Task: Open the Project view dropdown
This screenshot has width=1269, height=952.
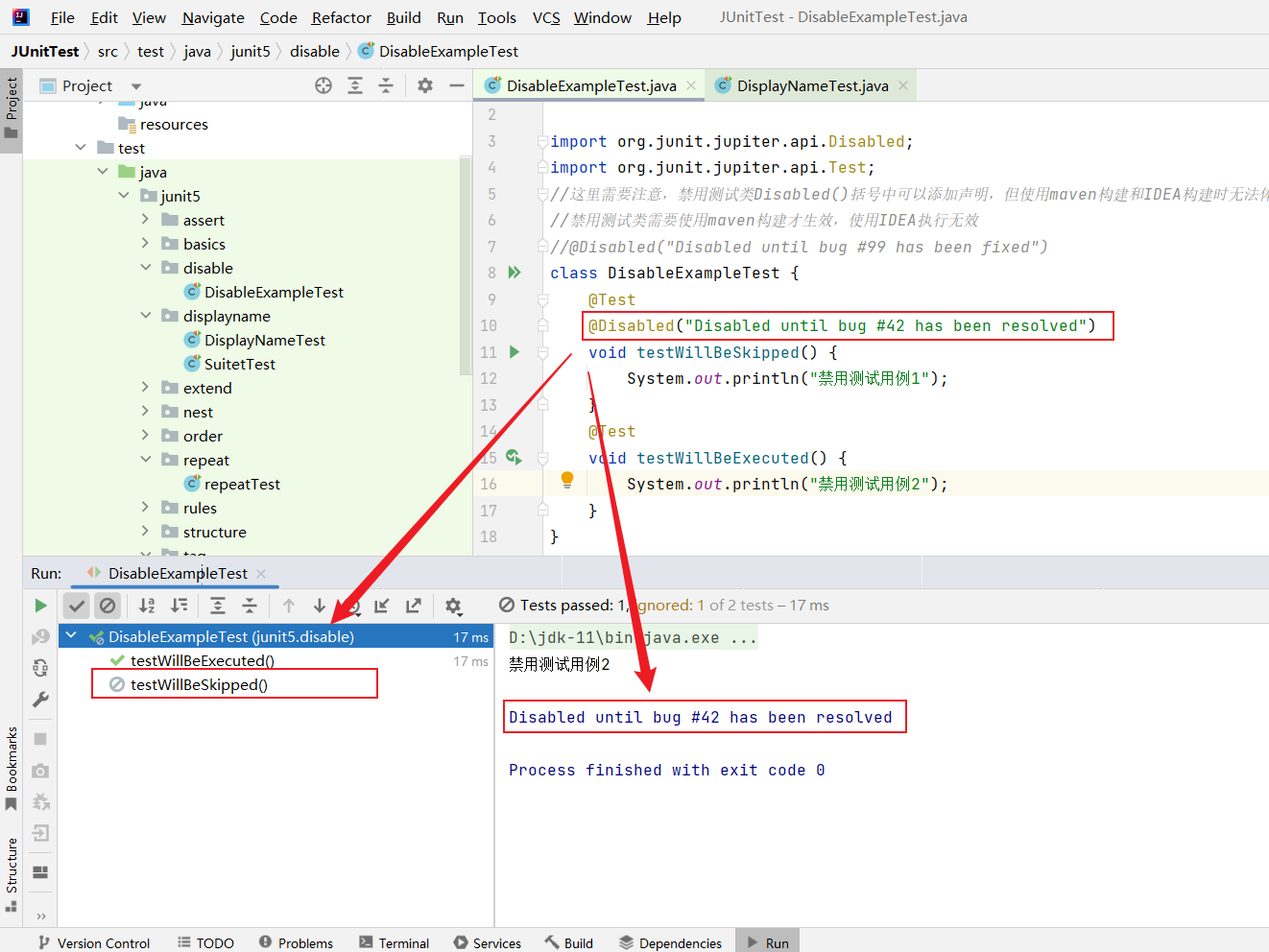Action: pos(136,86)
